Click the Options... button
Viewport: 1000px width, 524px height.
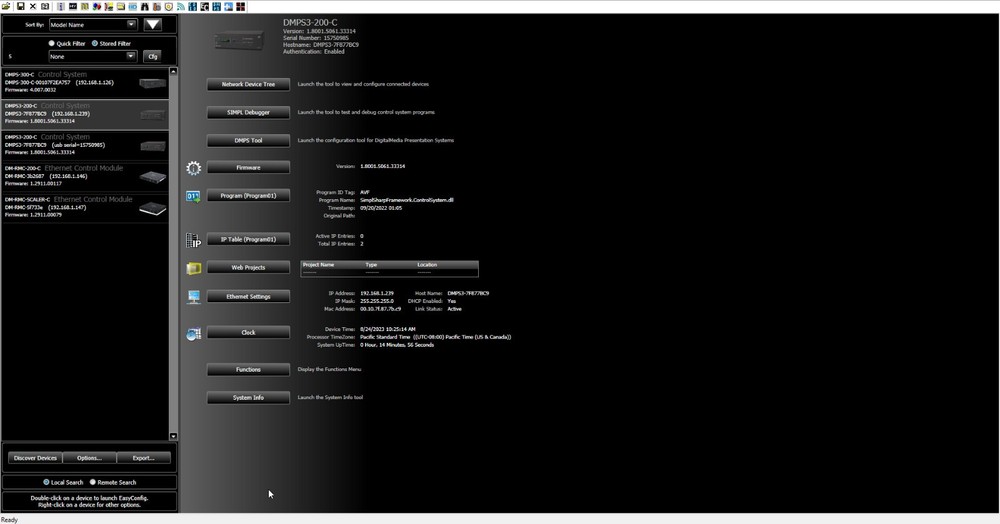coord(89,458)
